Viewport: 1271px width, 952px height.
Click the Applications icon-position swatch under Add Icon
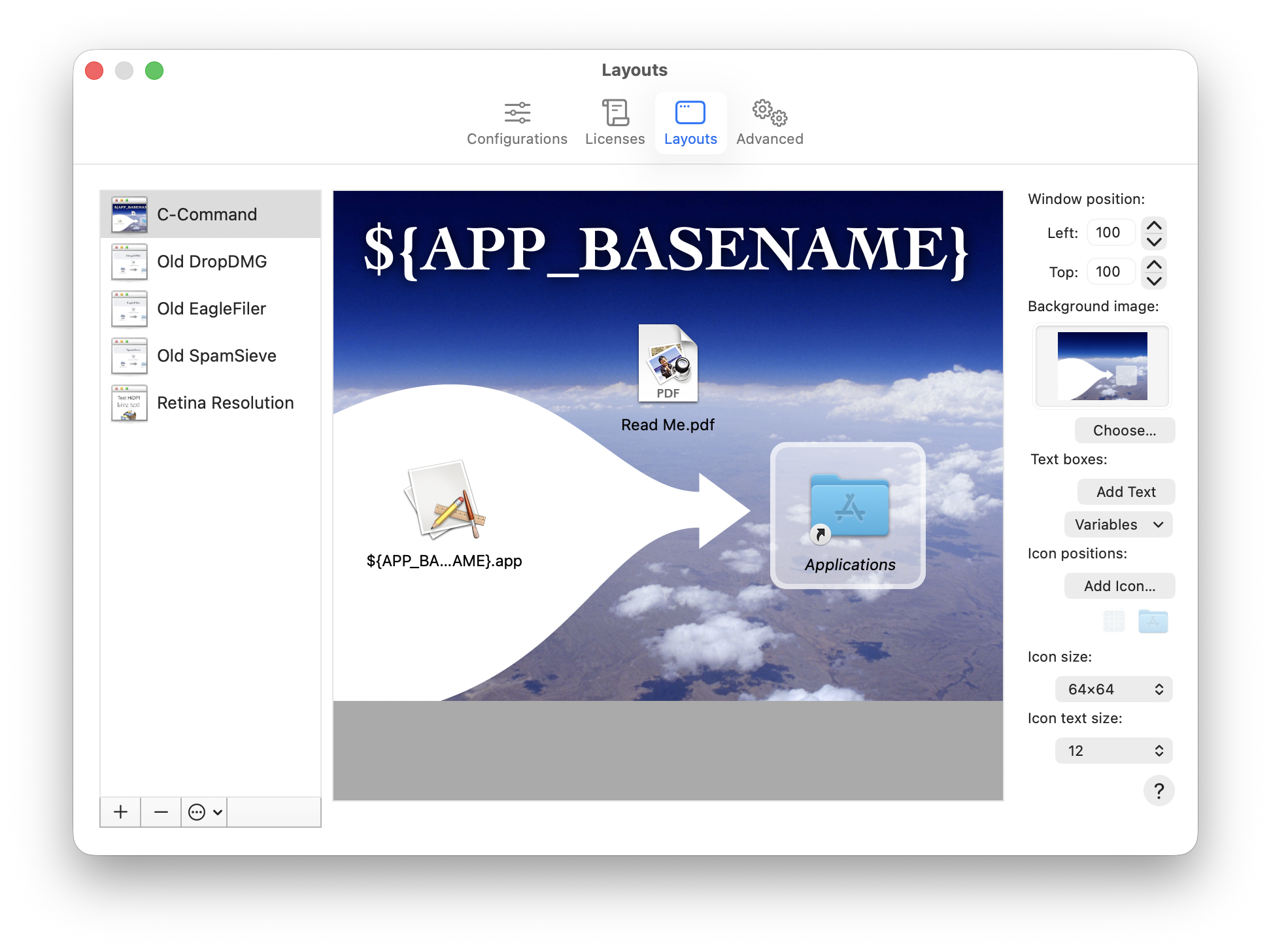(1154, 621)
